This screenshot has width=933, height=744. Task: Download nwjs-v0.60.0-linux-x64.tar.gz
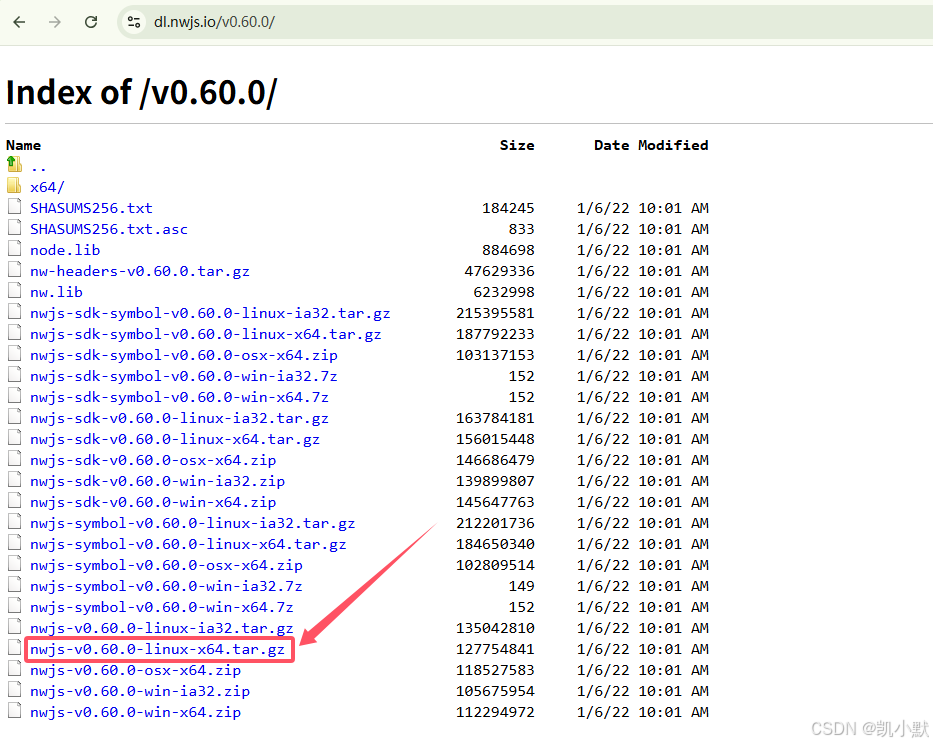[x=158, y=649]
